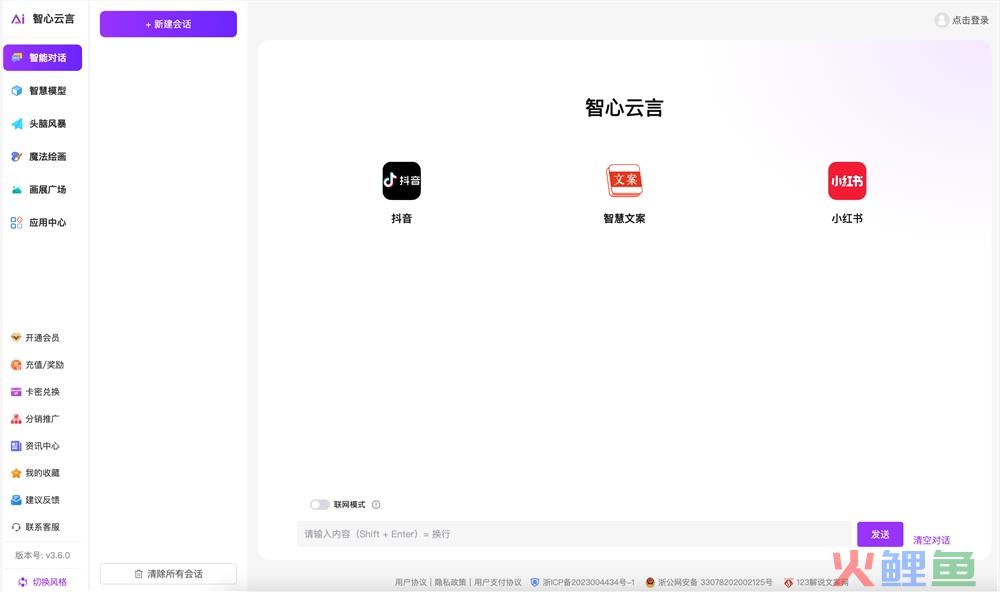
Task: Click the 清除所有会话 button
Action: (x=168, y=574)
